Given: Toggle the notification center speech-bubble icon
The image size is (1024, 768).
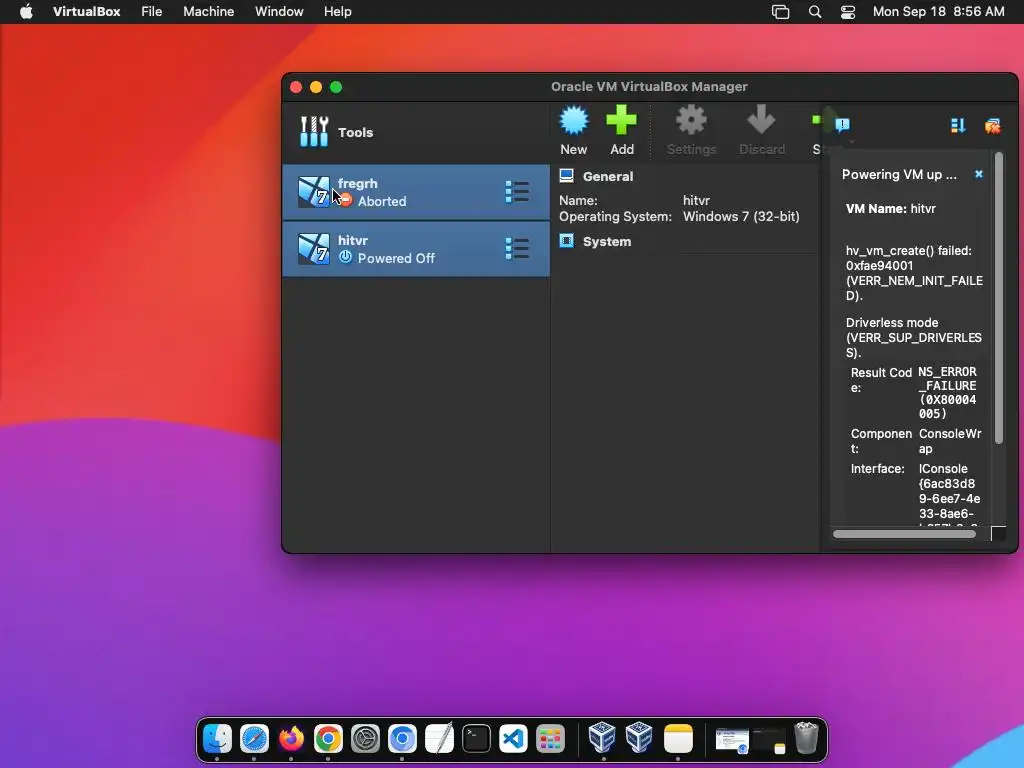Looking at the screenshot, I should 842,125.
